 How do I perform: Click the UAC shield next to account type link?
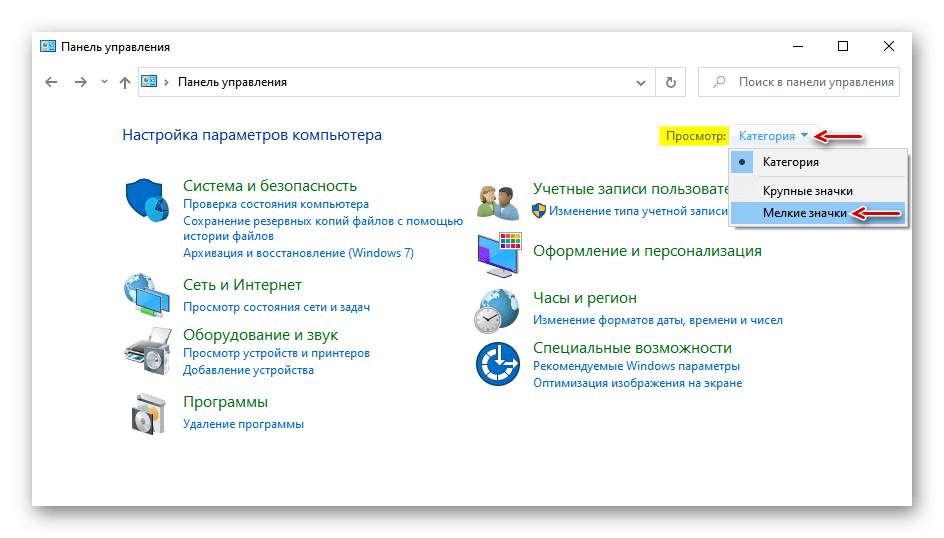point(539,211)
